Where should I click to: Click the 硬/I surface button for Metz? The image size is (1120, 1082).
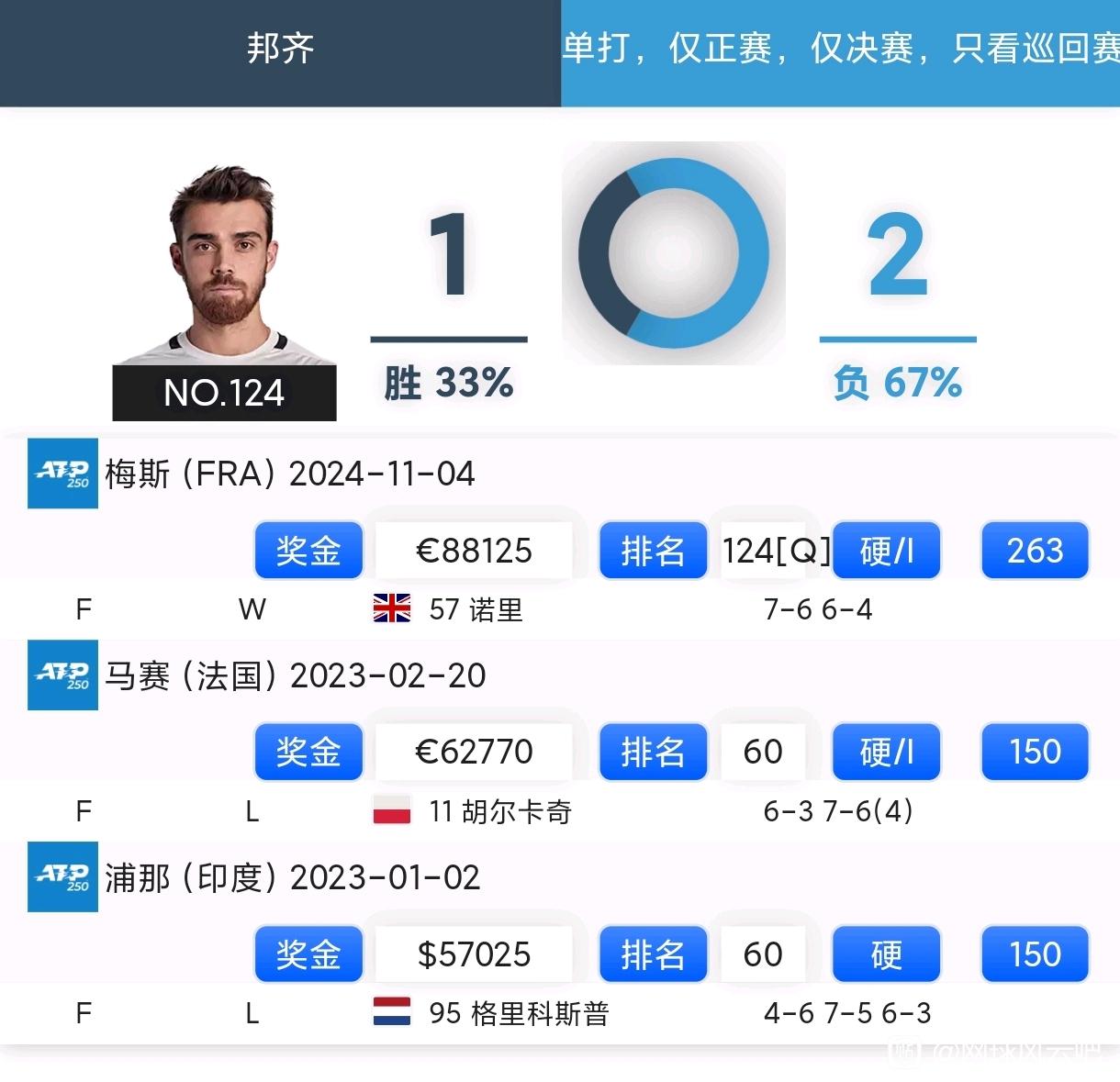[886, 551]
